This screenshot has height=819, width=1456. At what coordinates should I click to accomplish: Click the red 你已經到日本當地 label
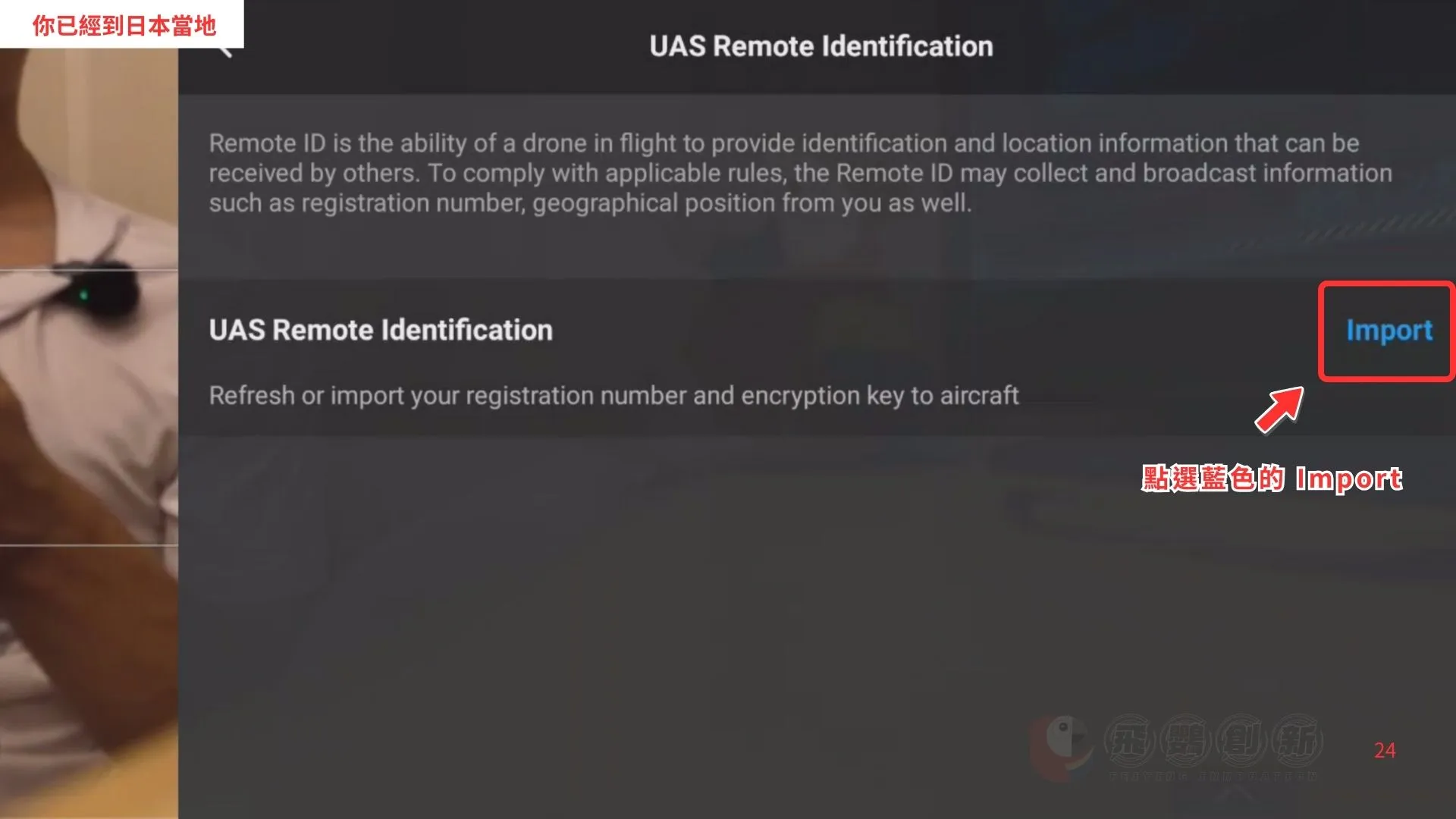tap(124, 26)
